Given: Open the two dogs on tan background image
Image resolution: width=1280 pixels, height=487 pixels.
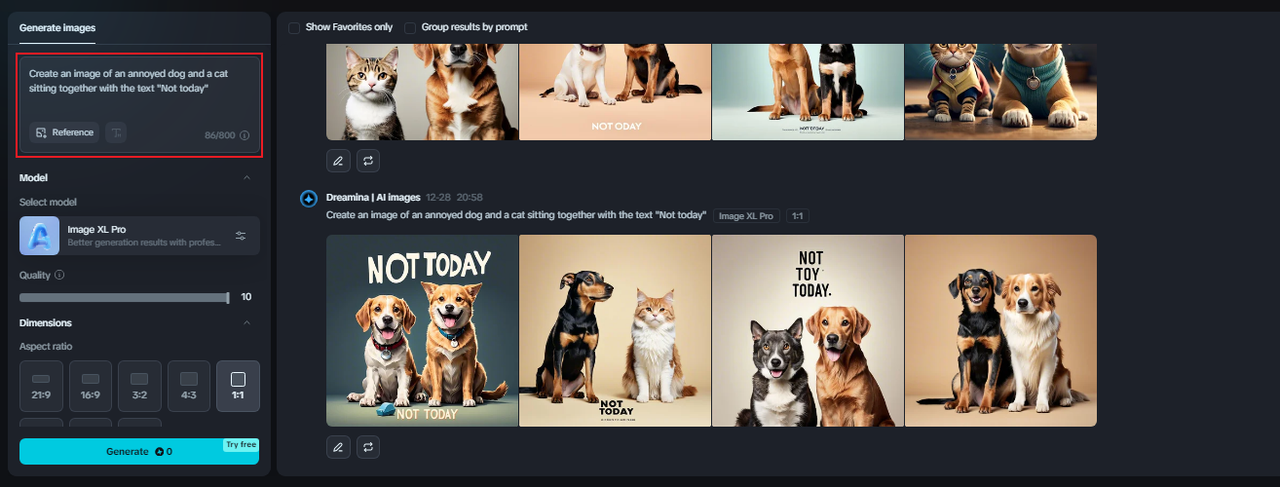Looking at the screenshot, I should tap(1001, 331).
